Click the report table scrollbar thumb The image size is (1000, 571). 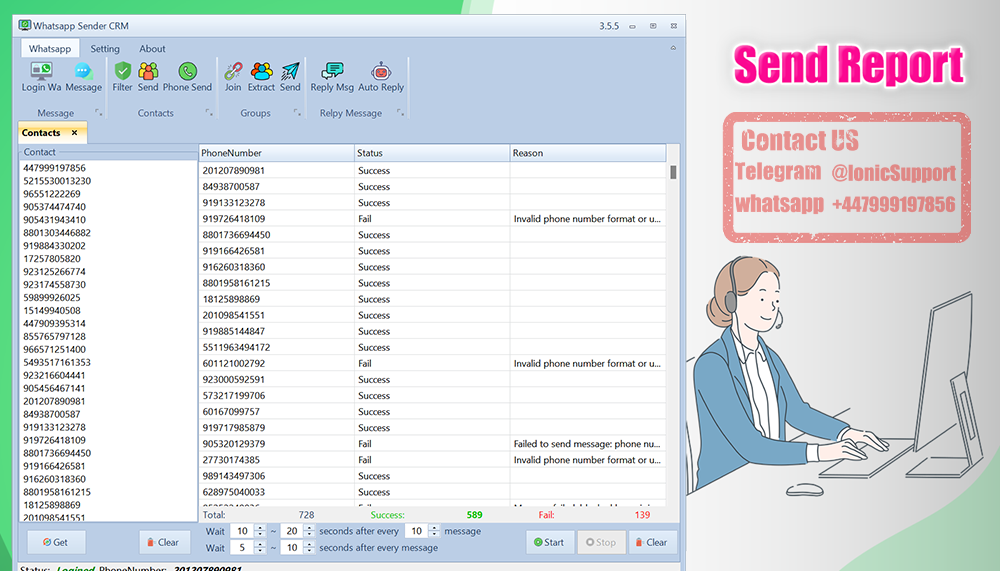click(673, 172)
